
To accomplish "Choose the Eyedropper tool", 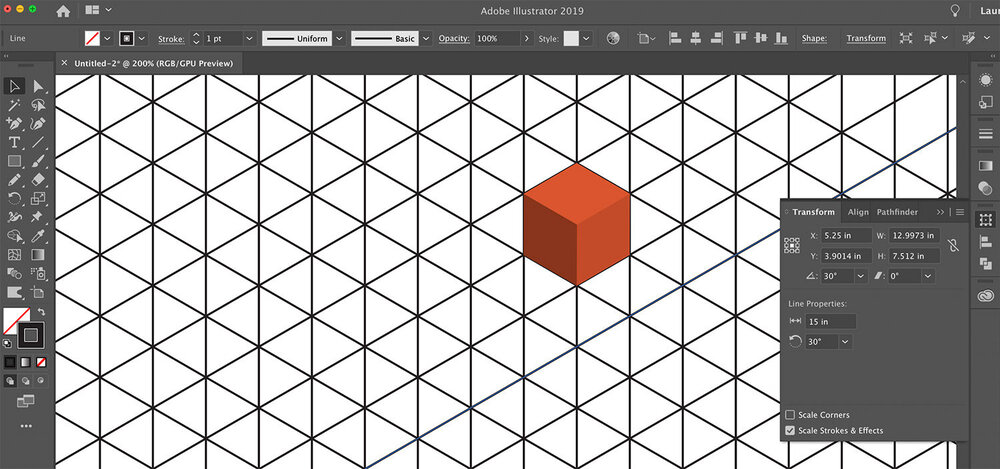I will coord(38,236).
